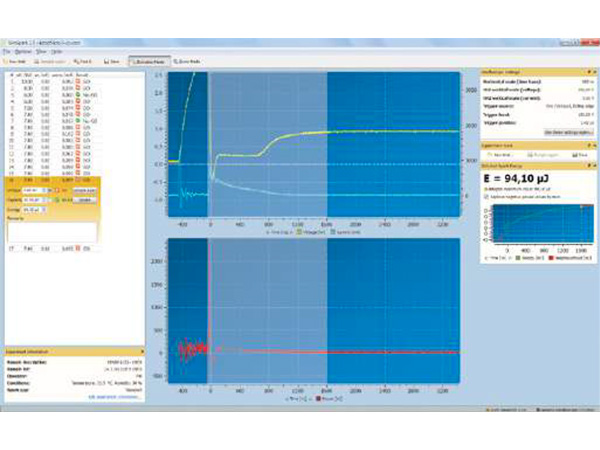This screenshot has width=600, height=450.
Task: Open the File menu
Action: (x=6, y=50)
